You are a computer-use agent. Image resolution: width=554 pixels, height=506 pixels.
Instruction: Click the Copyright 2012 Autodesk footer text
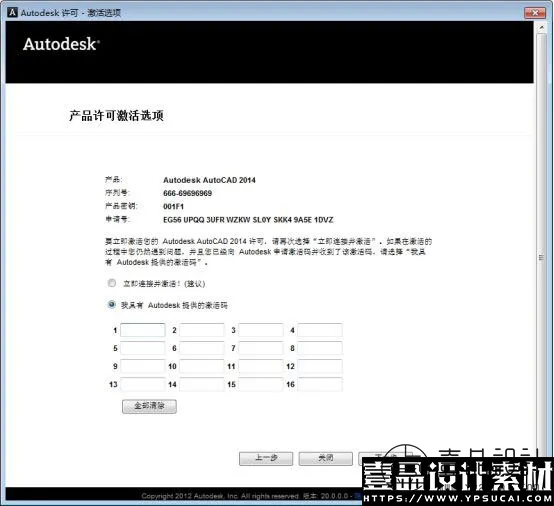pos(220,496)
